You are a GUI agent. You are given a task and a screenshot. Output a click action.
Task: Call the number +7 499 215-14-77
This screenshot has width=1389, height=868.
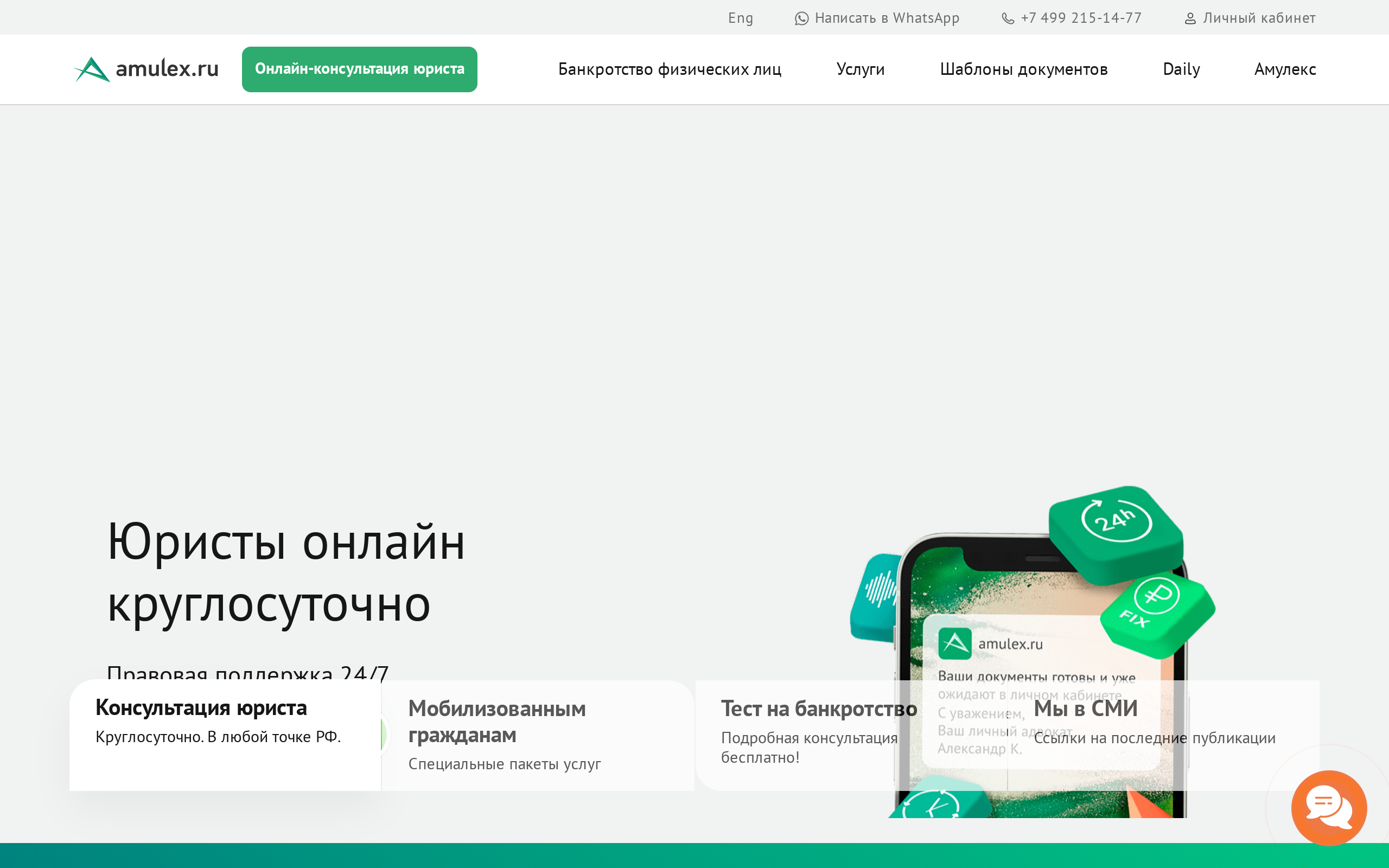tap(1072, 18)
